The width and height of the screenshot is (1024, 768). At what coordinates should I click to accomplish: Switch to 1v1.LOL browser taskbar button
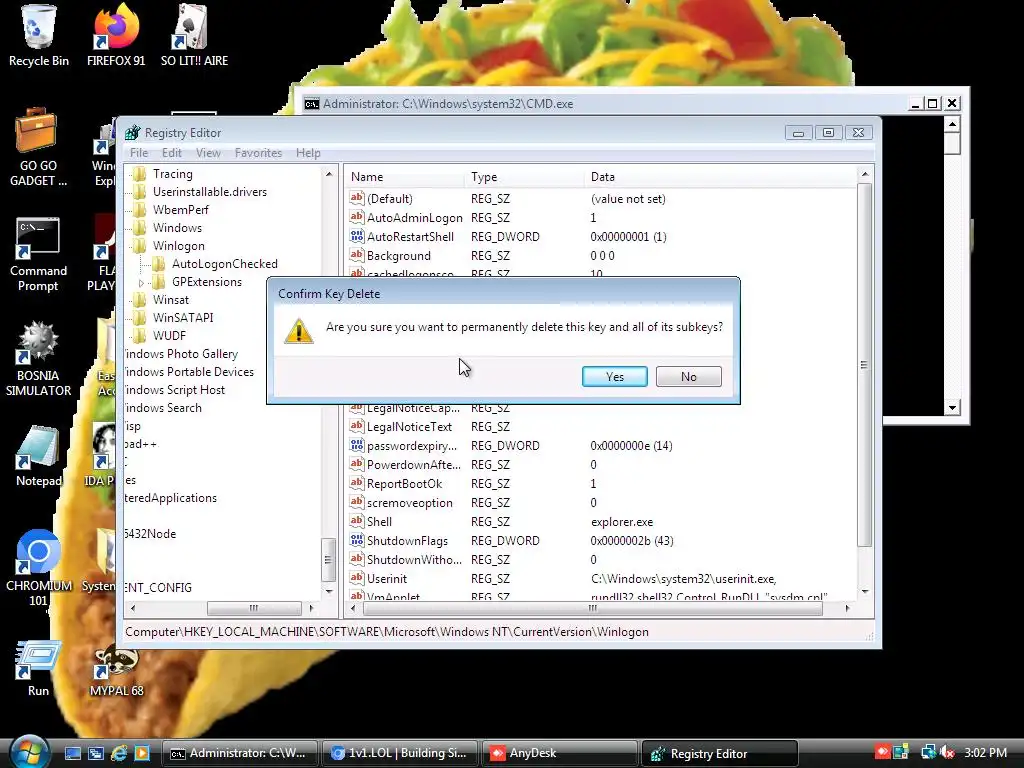pos(400,753)
